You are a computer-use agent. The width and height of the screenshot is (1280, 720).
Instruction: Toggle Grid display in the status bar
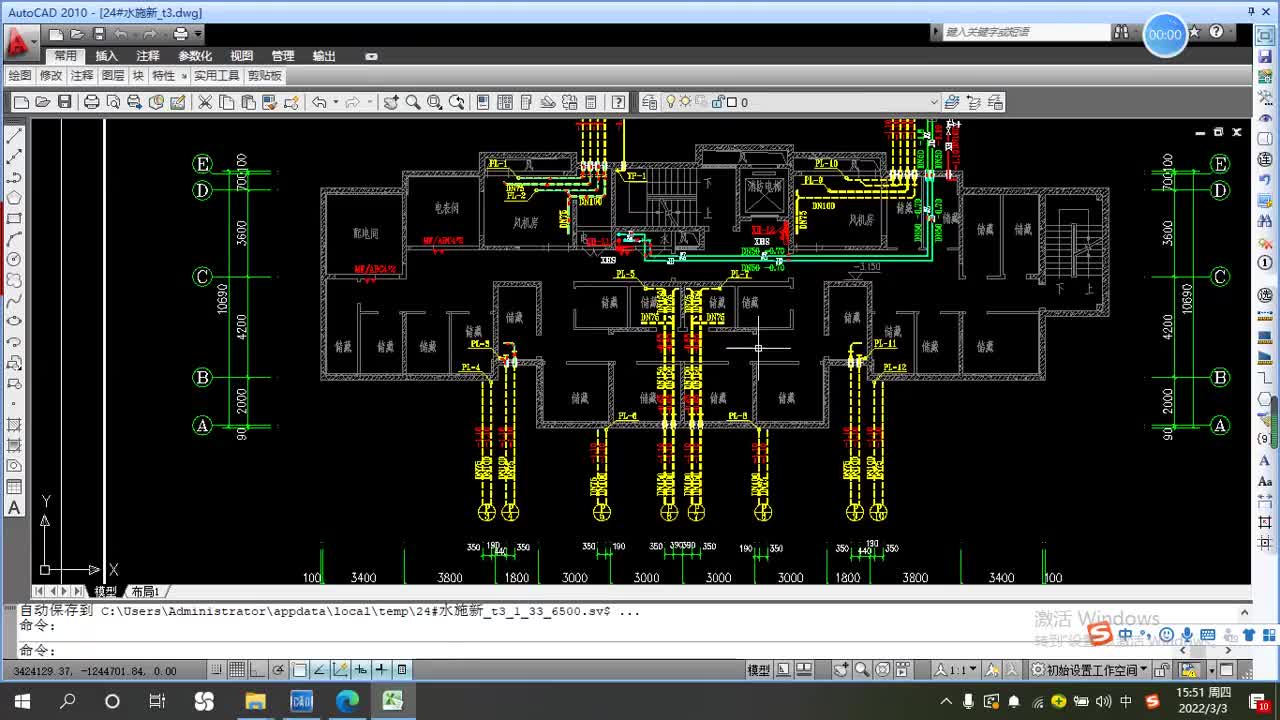237,670
